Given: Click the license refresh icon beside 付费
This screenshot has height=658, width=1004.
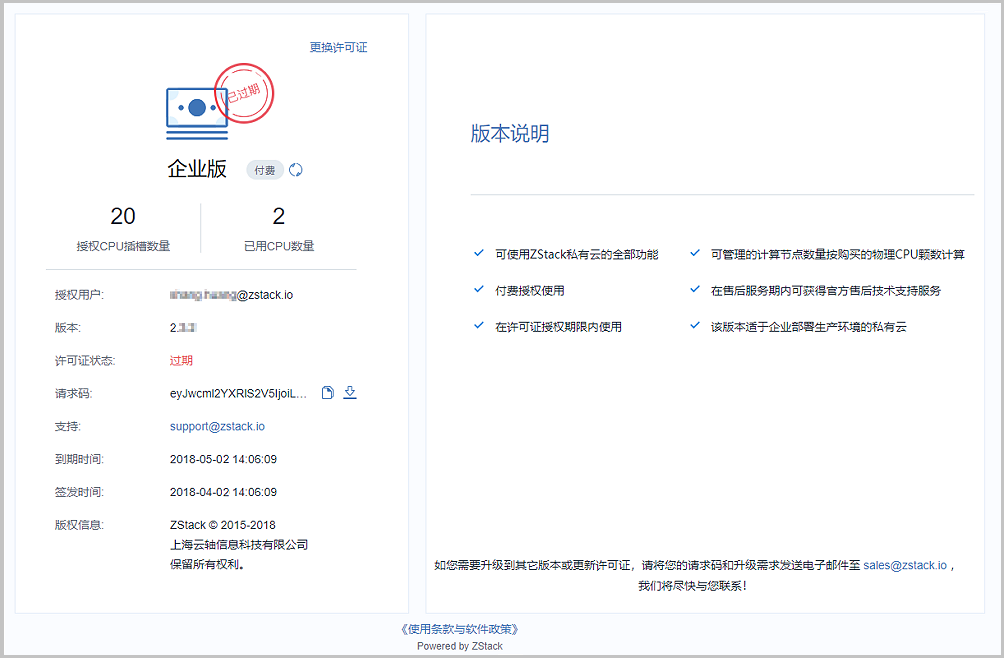Looking at the screenshot, I should click(295, 170).
